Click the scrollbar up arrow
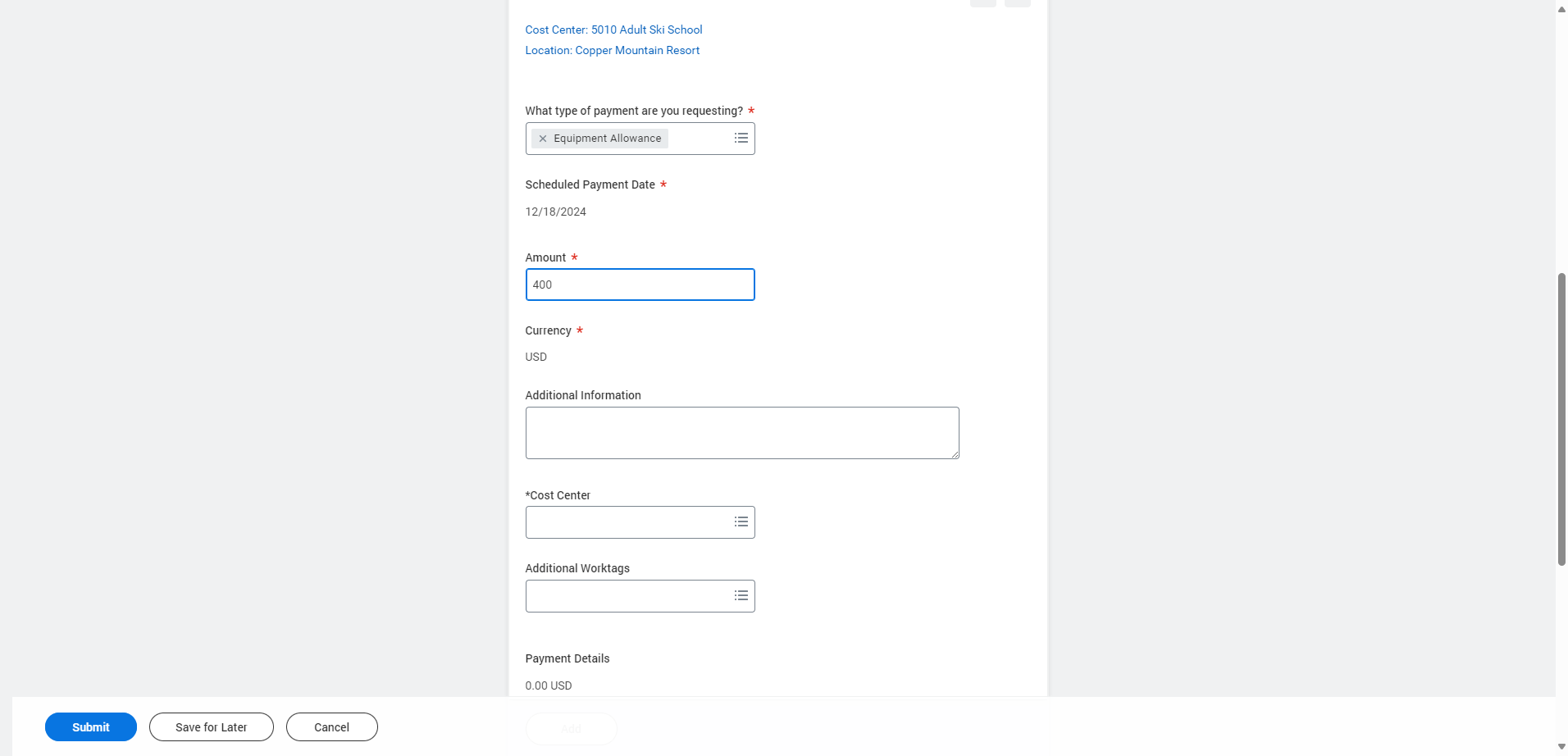The height and width of the screenshot is (756, 1568). tap(1561, 8)
